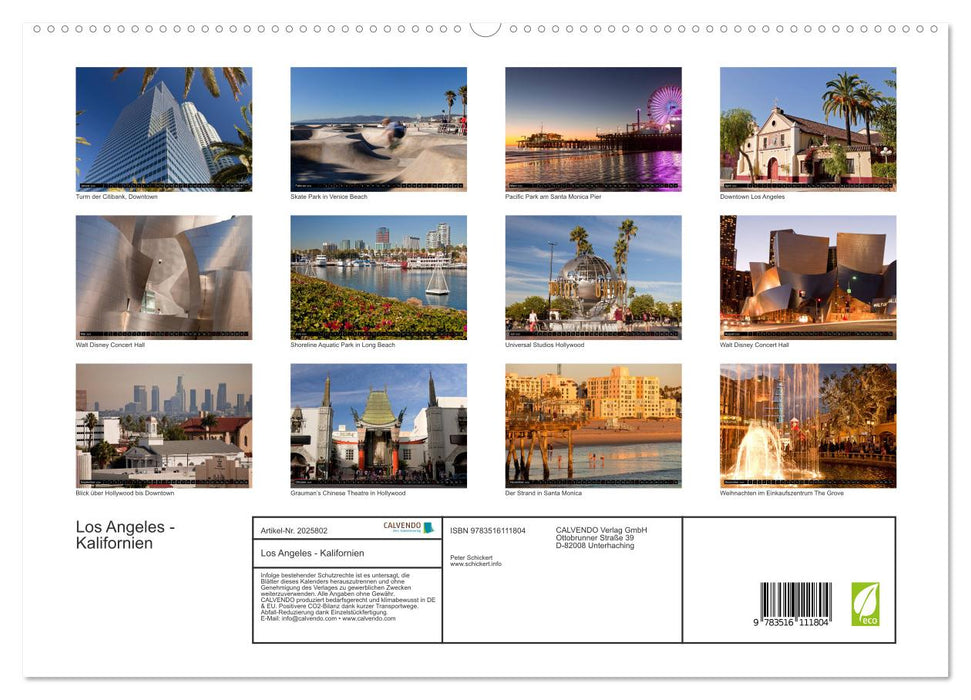The height and width of the screenshot is (700, 971).
Task: Select the Weihnachten im Einkaufszentrum The Grove image
Action: coord(808,424)
